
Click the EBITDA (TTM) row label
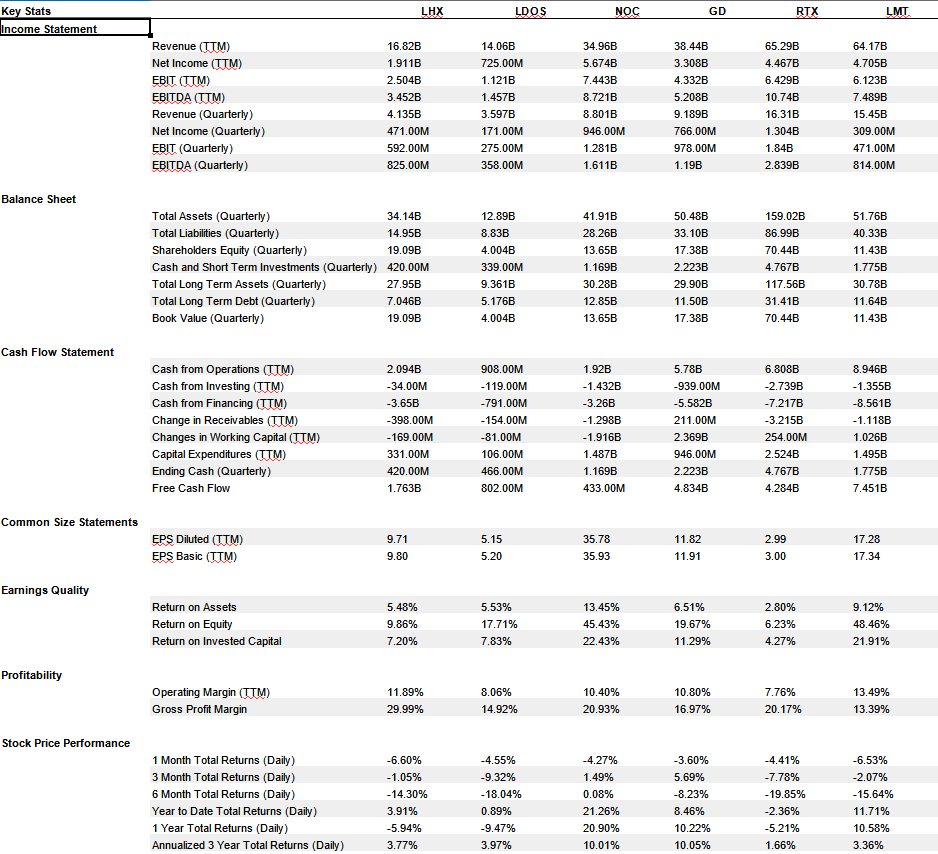(x=188, y=97)
